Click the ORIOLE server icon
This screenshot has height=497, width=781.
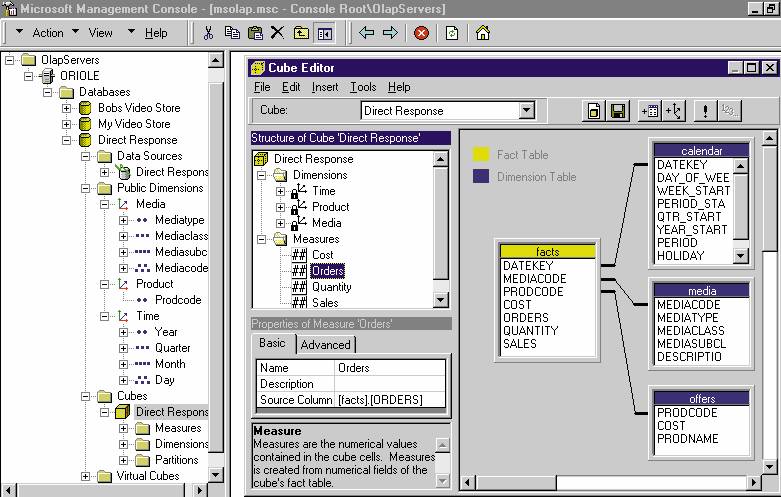coord(48,76)
